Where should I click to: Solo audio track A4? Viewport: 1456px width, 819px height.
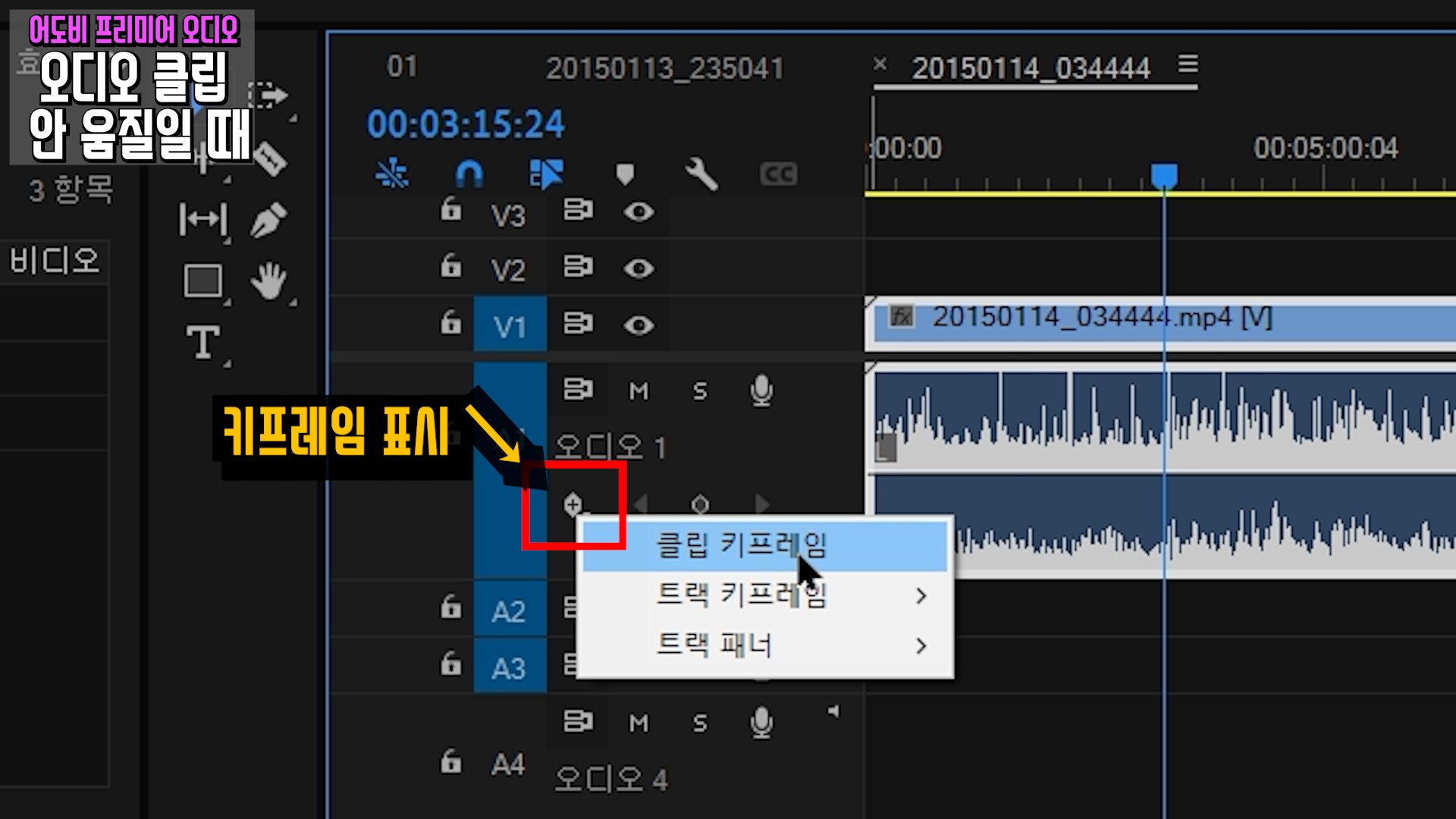pos(699,723)
